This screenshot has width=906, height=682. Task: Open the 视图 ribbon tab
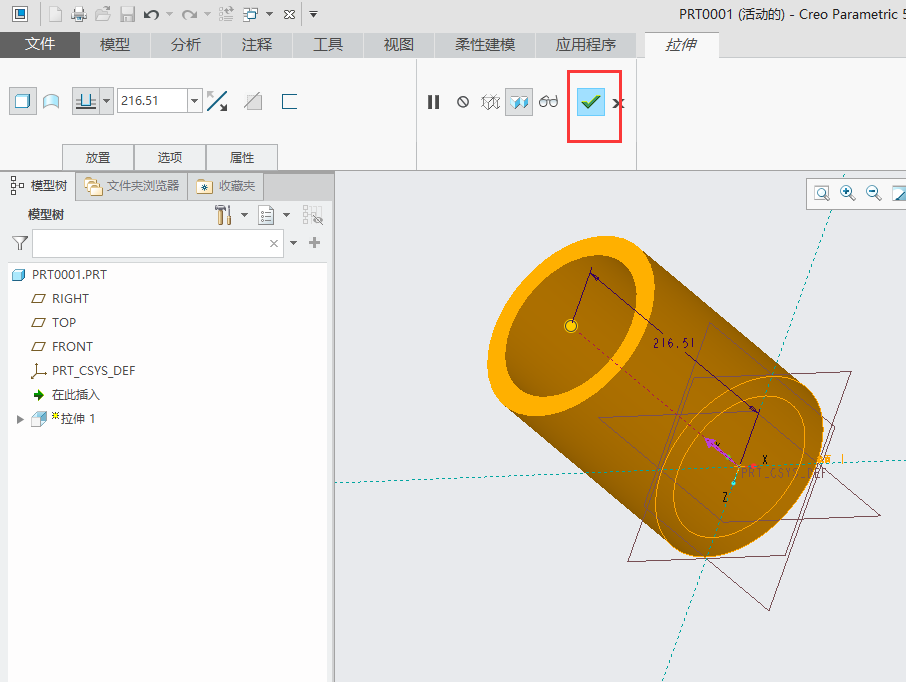point(398,45)
